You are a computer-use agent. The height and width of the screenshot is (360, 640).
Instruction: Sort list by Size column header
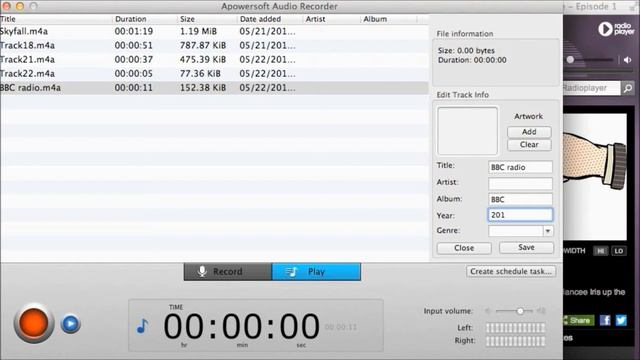(x=207, y=19)
